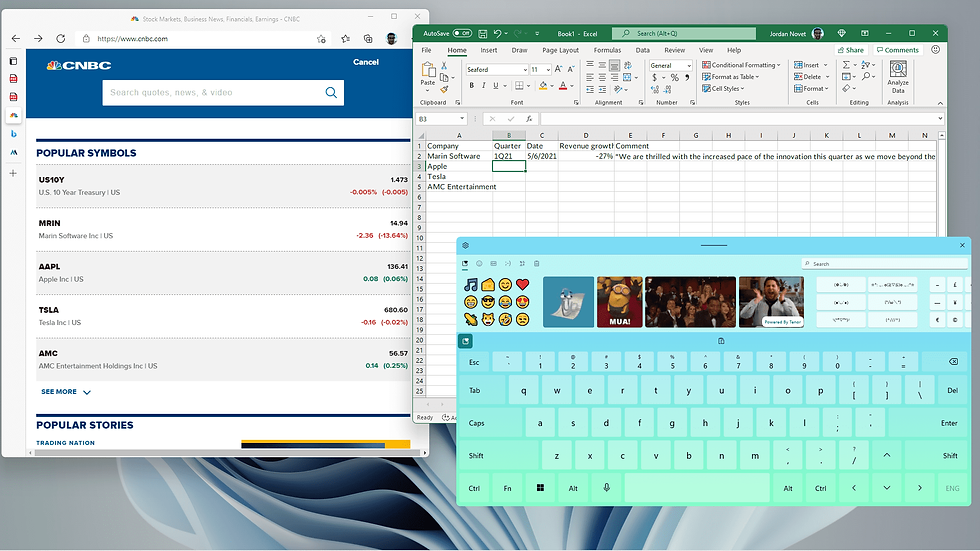
Task: Click the Find & Select magnifier icon
Action: point(866,76)
